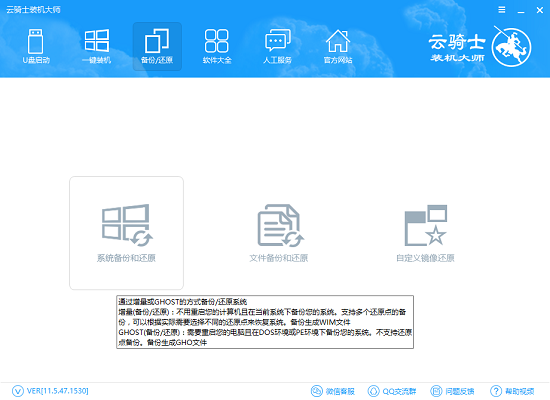Click the 云骑士 knight logo emblem
Viewport: 550px width, 400px height.
[x=511, y=46]
